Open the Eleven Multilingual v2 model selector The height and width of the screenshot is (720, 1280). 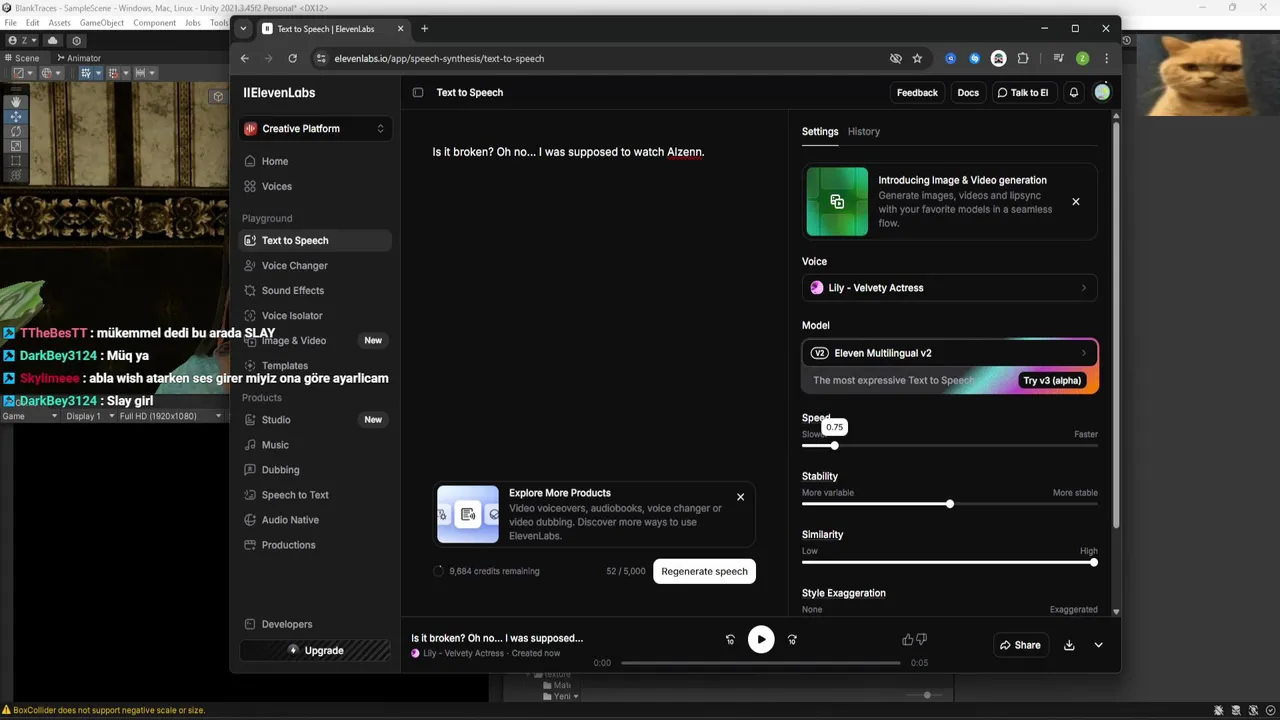[x=949, y=353]
